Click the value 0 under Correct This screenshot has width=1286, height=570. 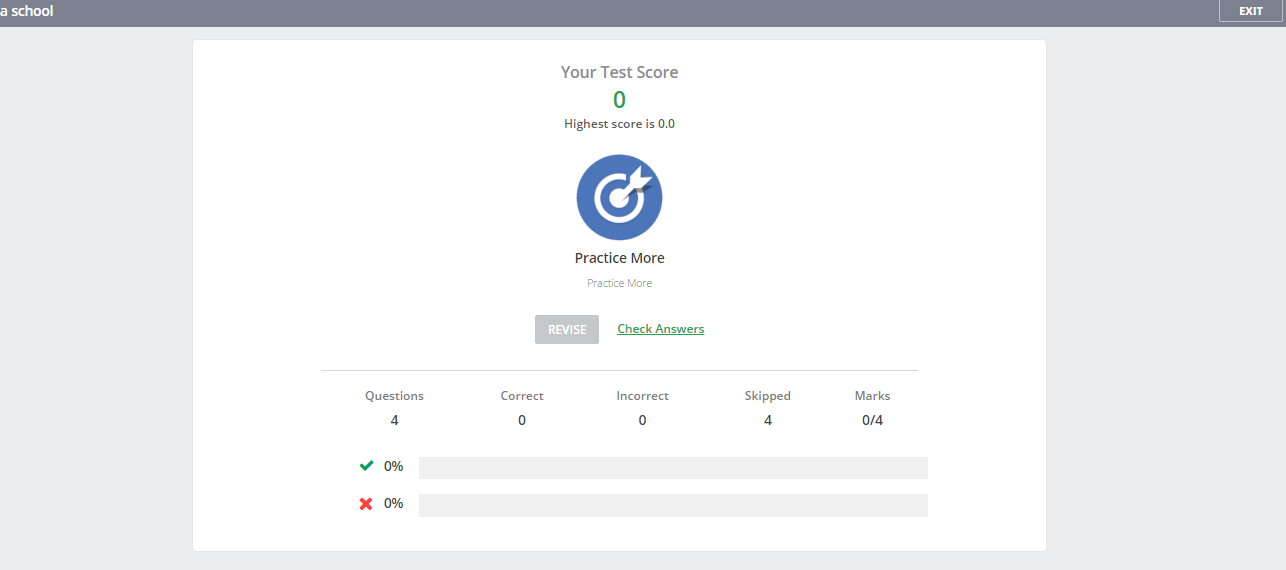522,420
